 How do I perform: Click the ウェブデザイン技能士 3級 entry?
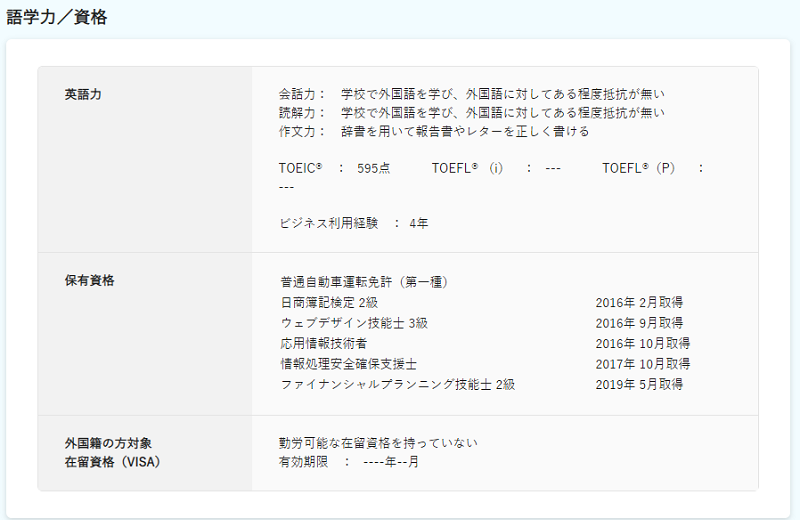coord(347,323)
